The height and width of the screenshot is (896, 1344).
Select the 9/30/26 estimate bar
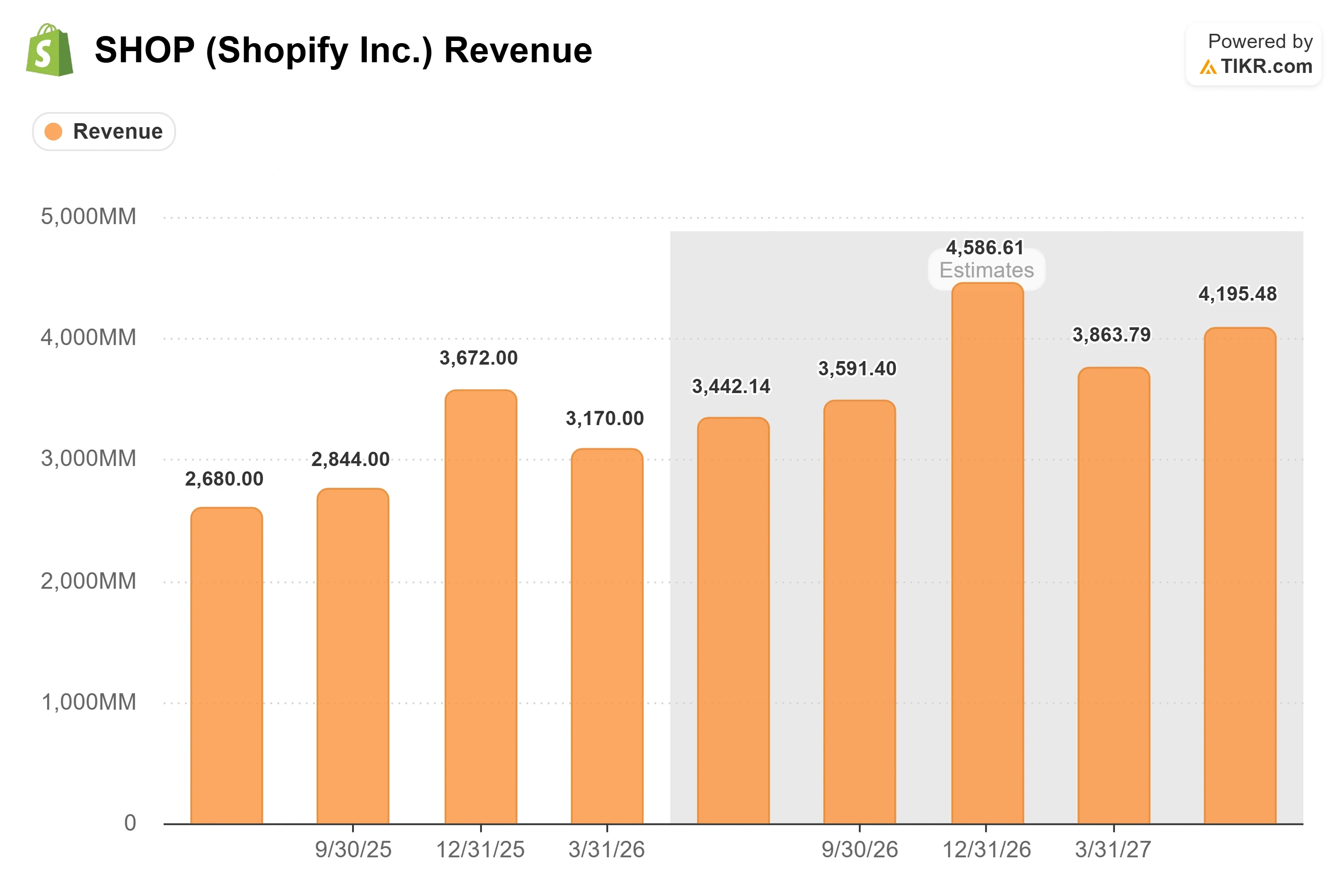coord(860,612)
